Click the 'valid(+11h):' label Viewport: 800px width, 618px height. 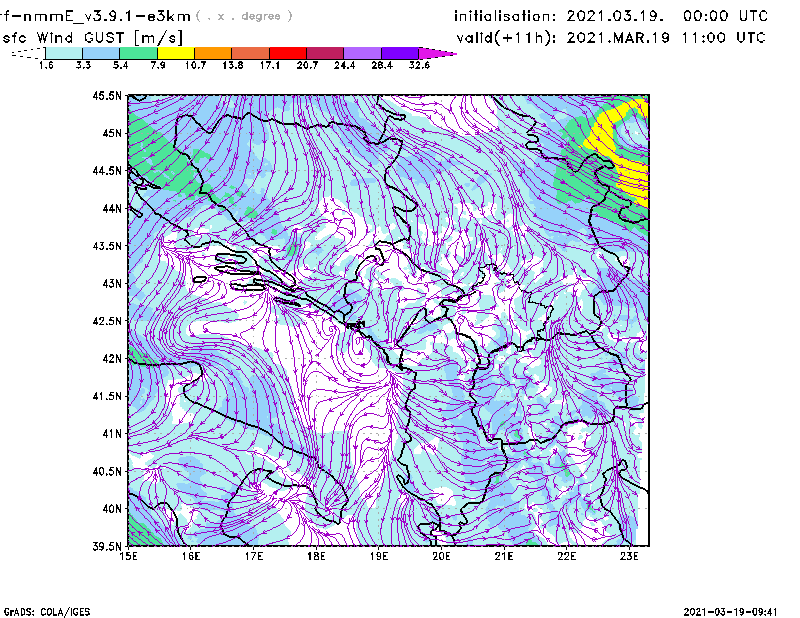pyautogui.click(x=507, y=38)
